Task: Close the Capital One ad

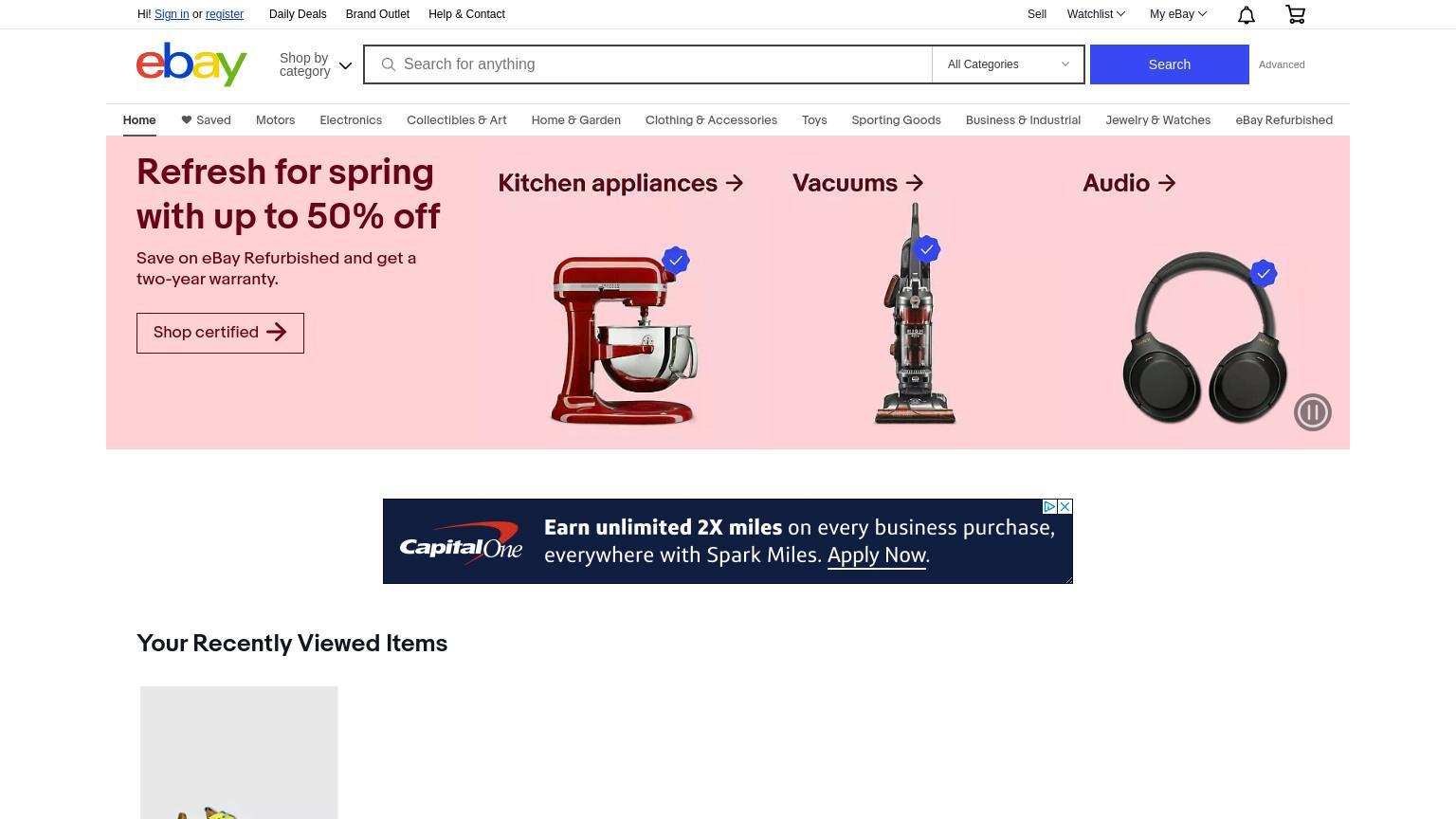Action: [x=1065, y=507]
